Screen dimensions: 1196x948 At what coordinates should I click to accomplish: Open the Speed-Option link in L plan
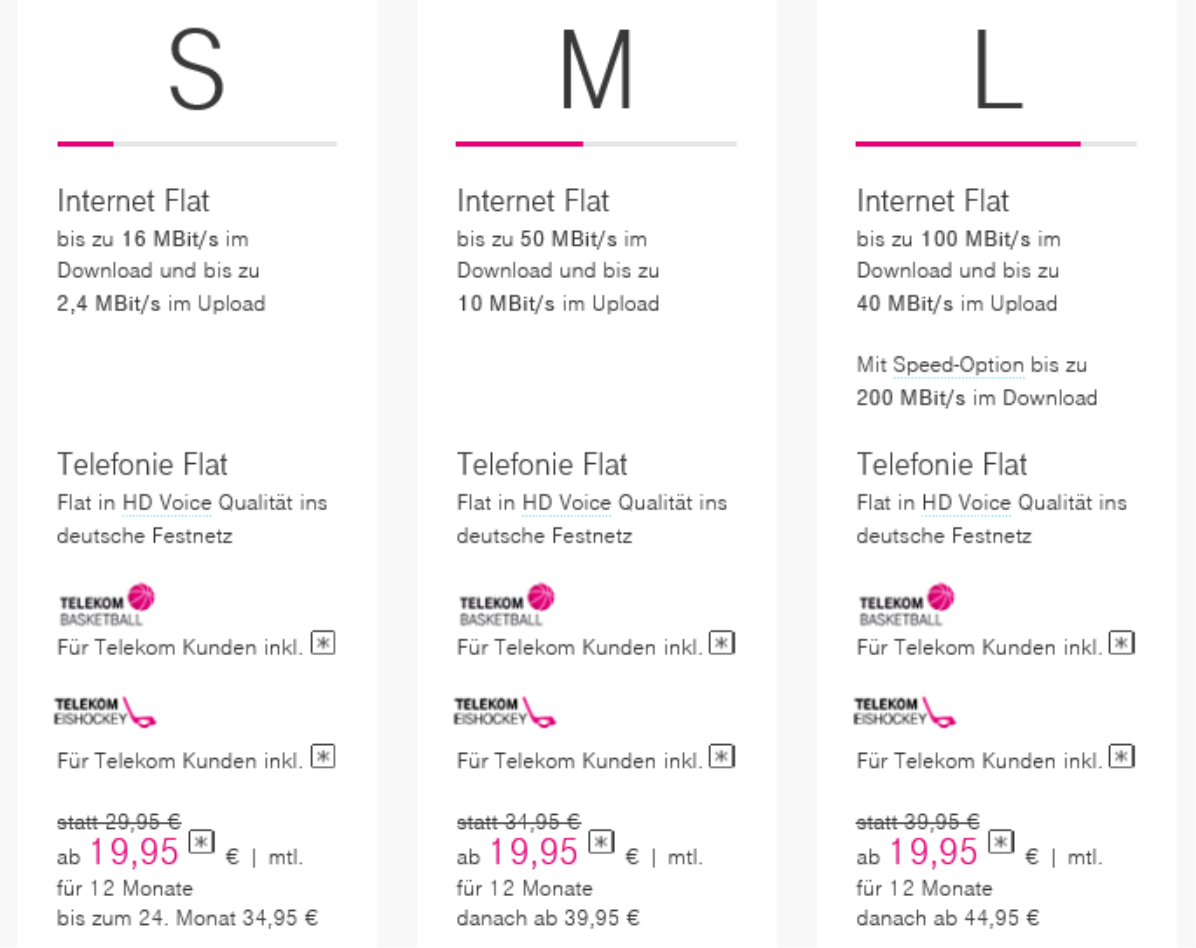pyautogui.click(x=958, y=365)
